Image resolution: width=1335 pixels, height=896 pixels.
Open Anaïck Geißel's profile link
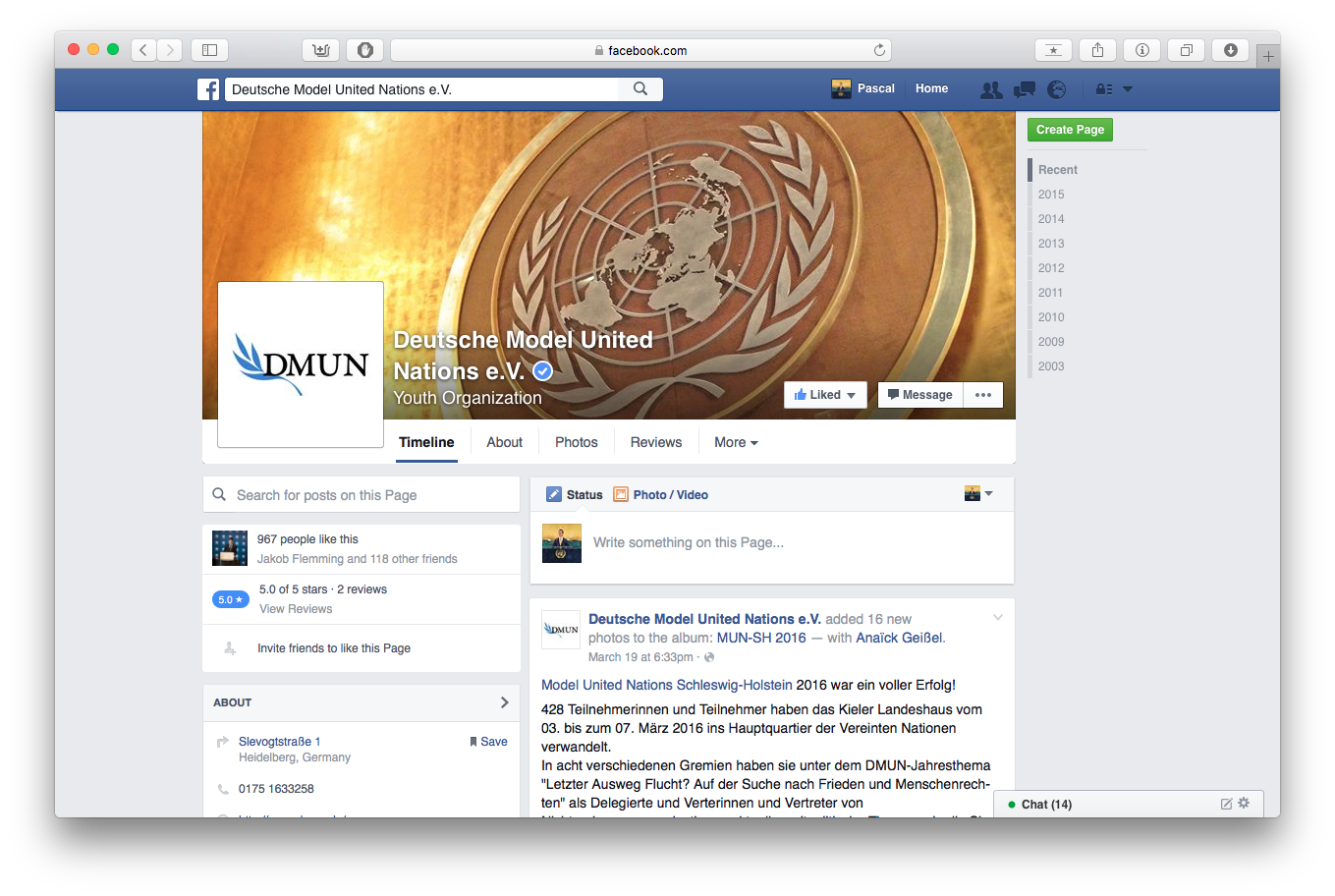pyautogui.click(x=900, y=638)
